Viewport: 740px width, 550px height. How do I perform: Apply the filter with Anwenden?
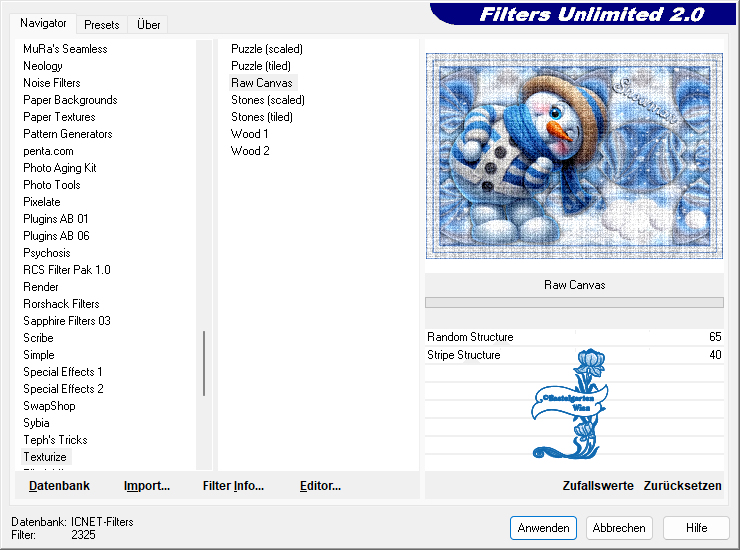pyautogui.click(x=543, y=527)
